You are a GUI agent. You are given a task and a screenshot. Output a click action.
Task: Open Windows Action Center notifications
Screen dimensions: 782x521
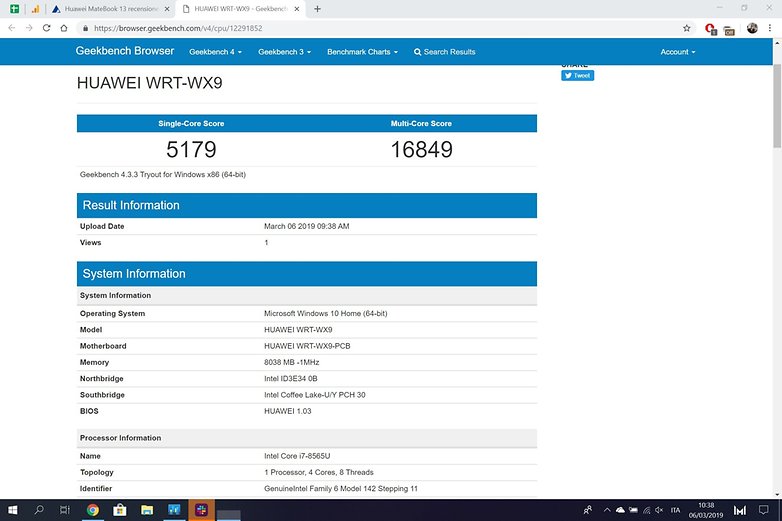(x=763, y=510)
